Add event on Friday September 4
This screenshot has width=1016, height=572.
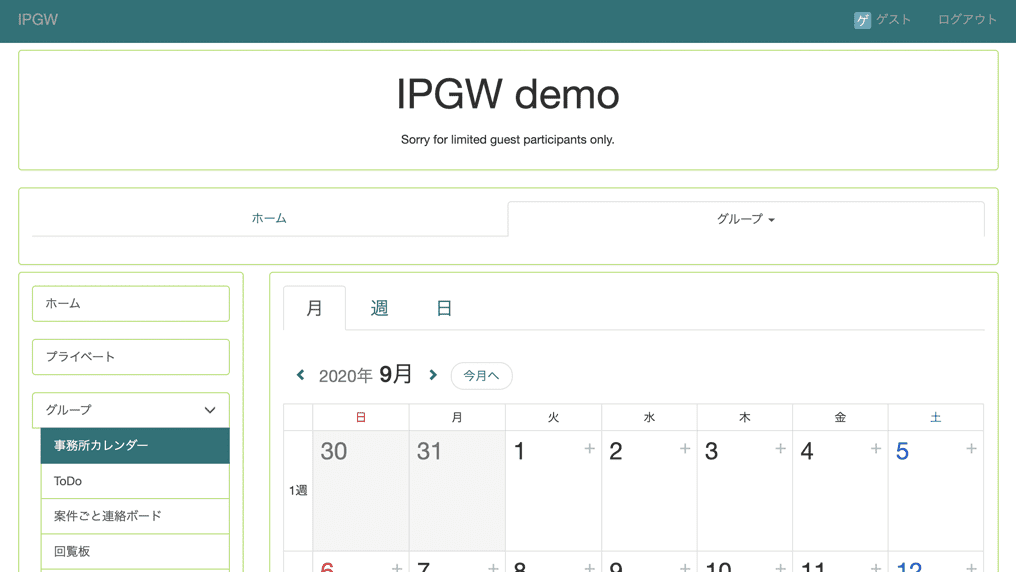875,449
